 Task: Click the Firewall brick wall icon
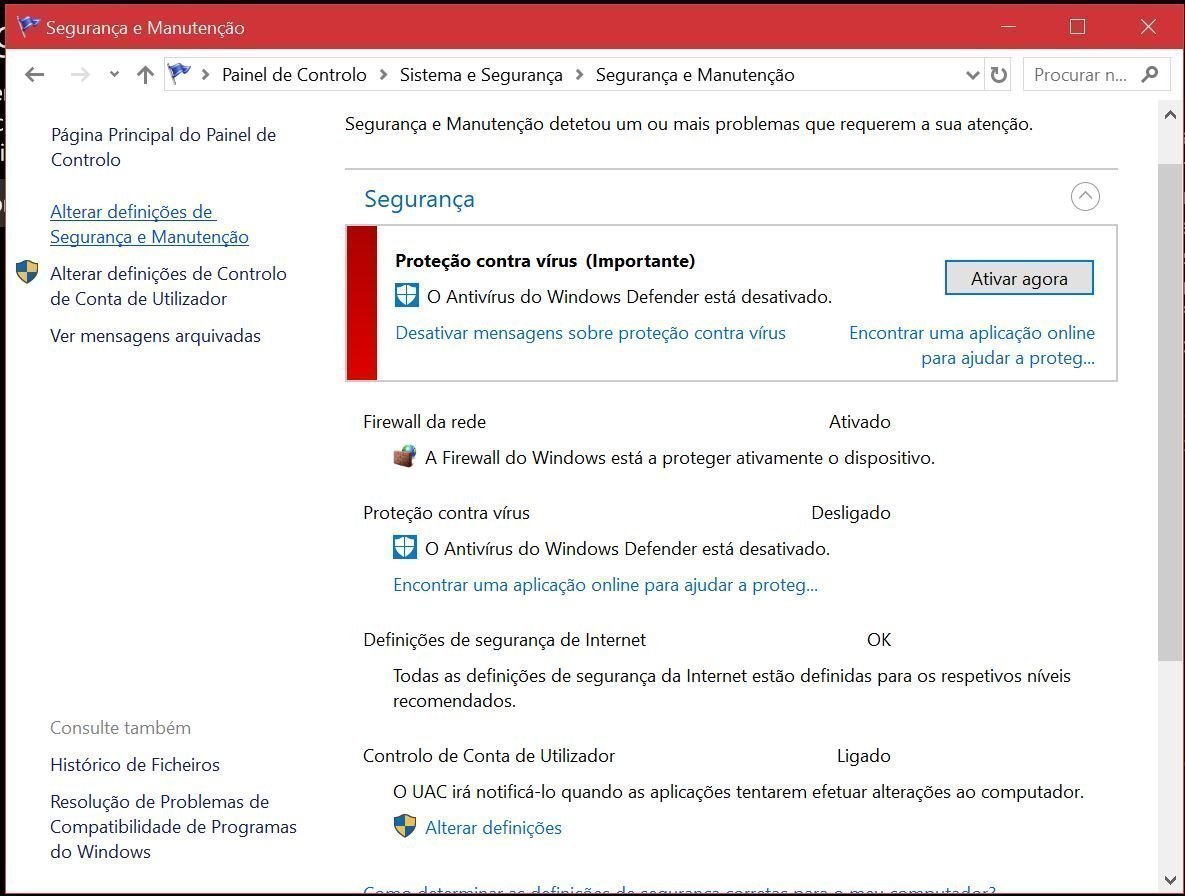point(405,456)
